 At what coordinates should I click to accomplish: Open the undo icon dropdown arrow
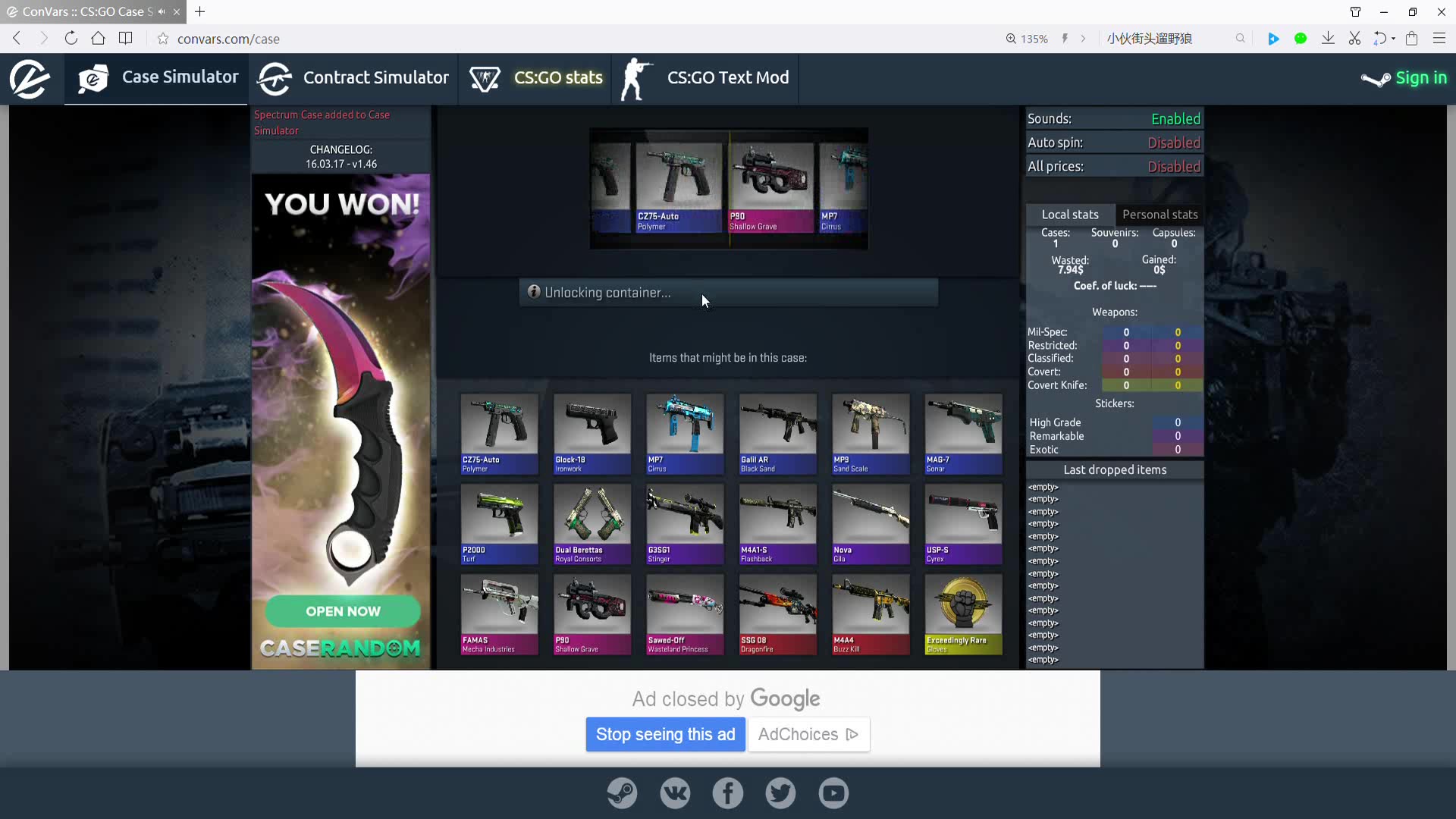coord(1394,39)
